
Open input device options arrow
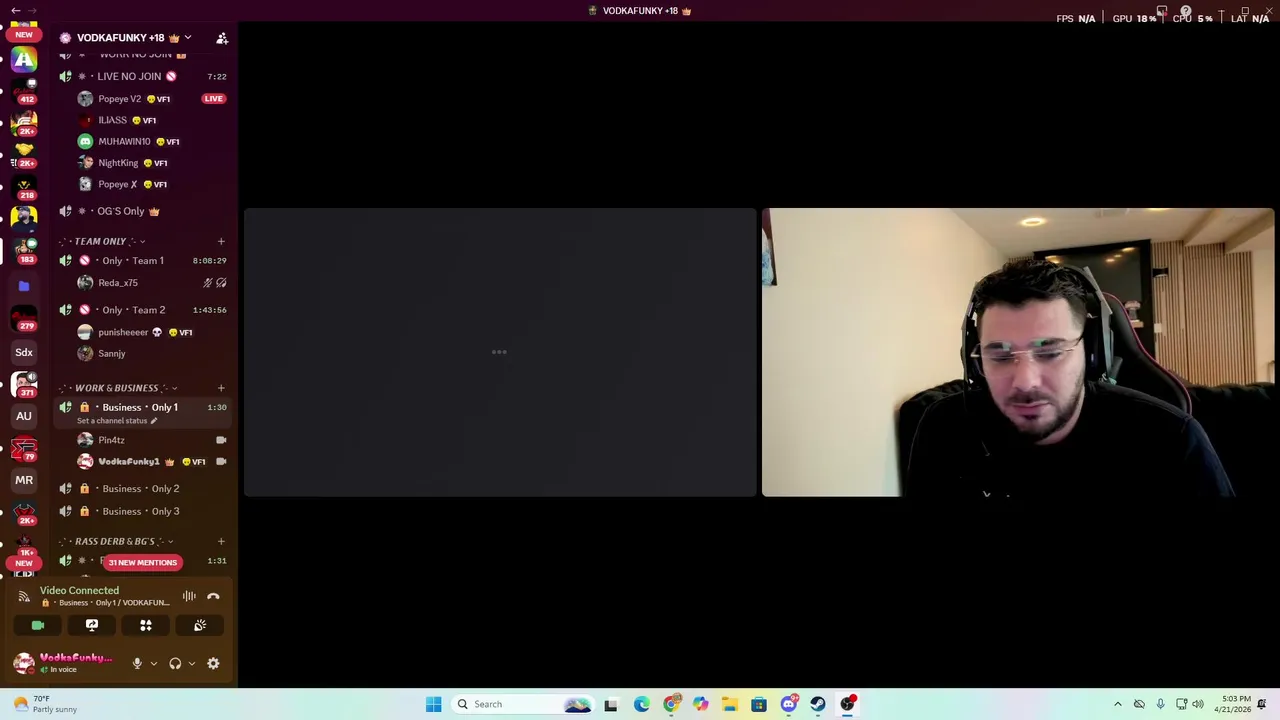tap(153, 664)
